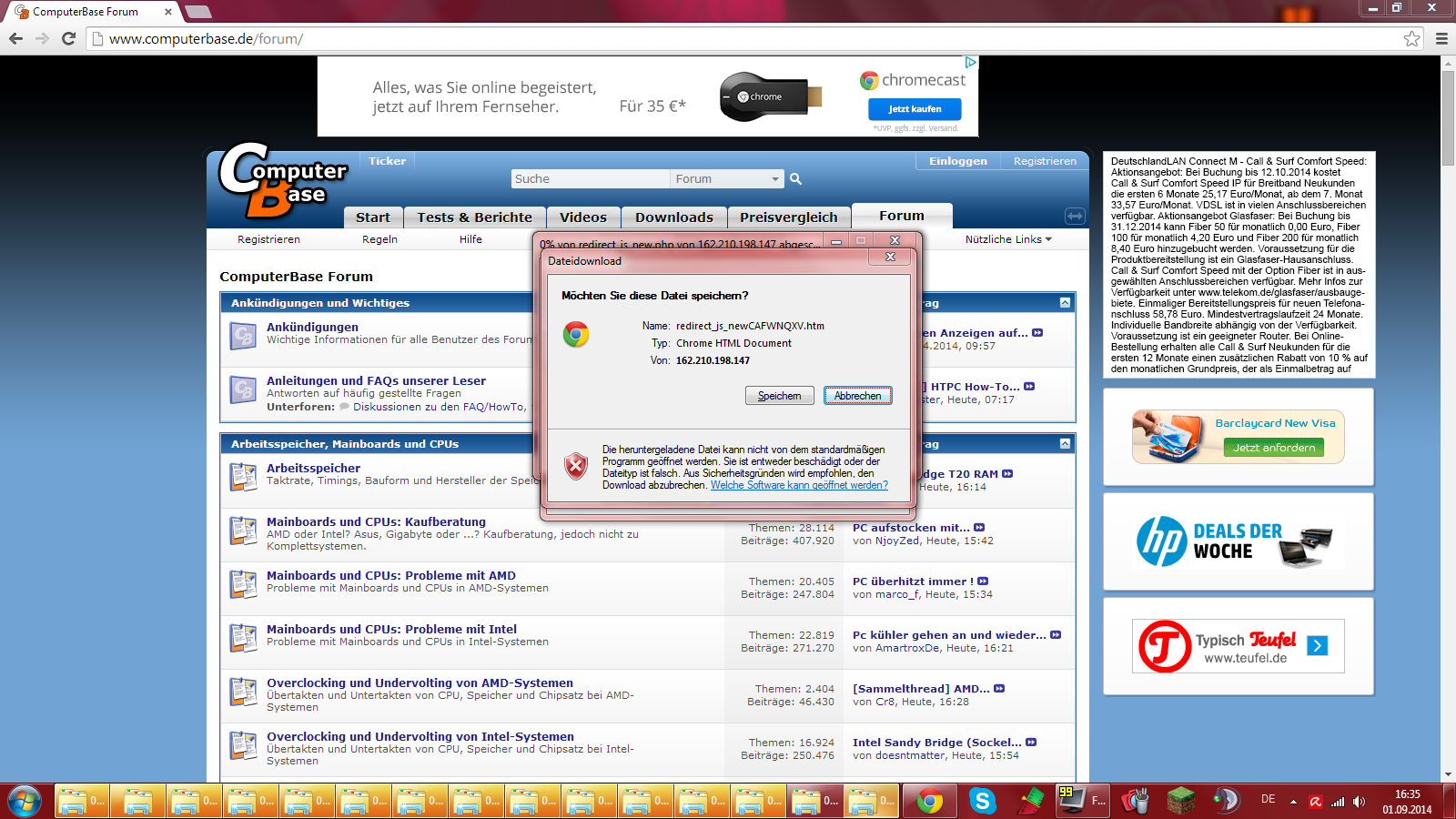Open the Regeln link

[379, 239]
